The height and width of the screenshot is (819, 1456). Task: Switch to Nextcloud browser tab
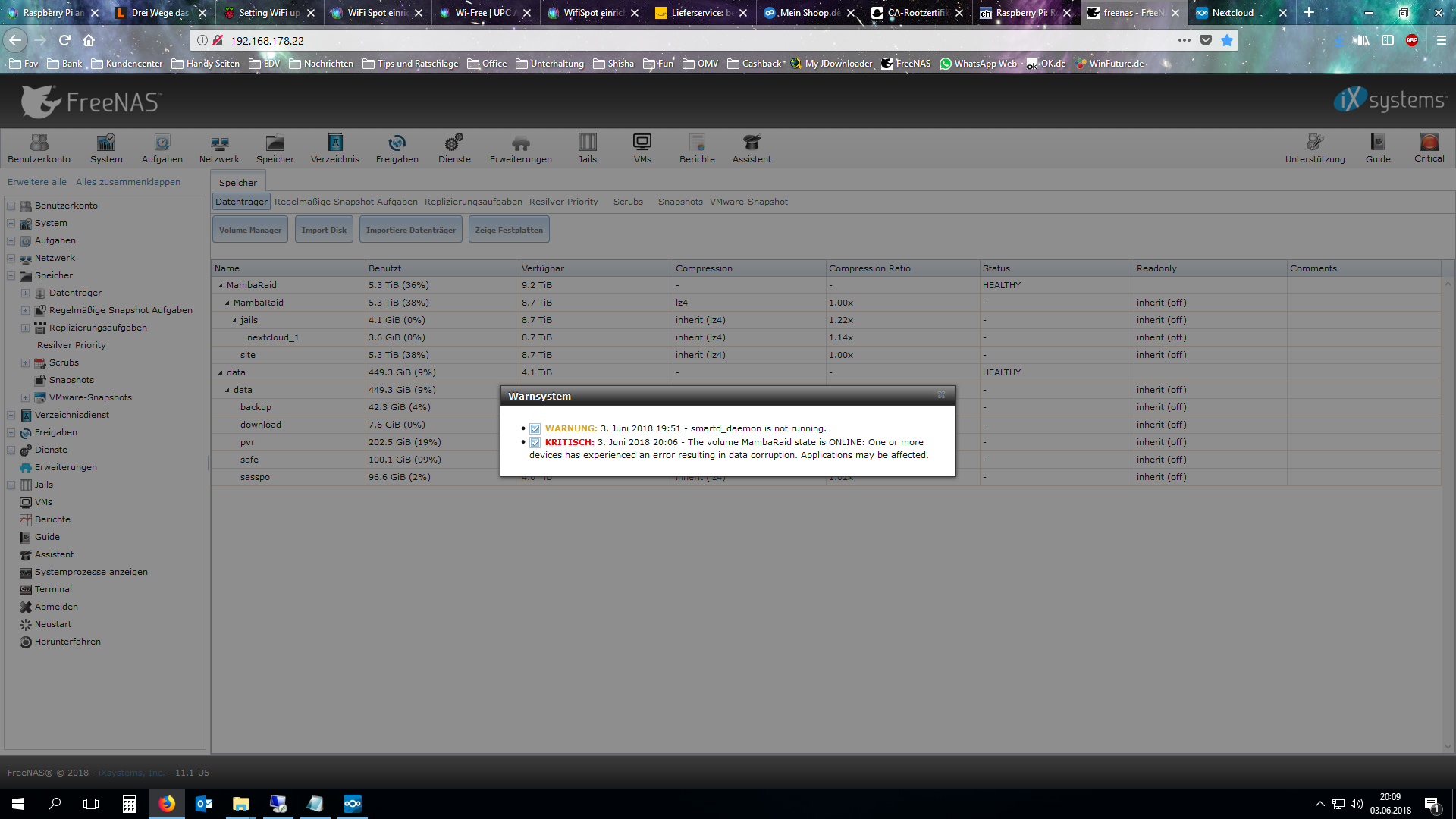tap(1241, 13)
